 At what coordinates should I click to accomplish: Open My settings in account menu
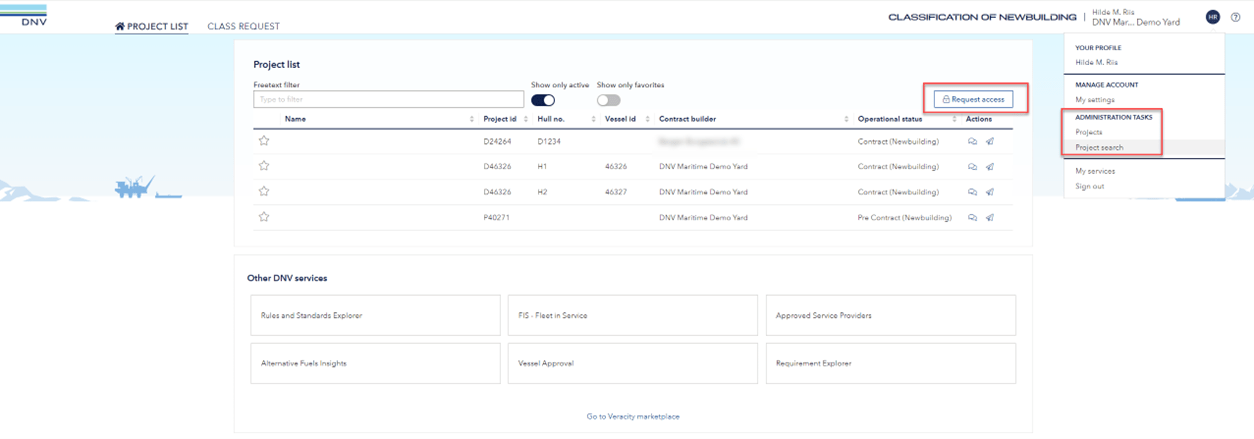[1095, 100]
